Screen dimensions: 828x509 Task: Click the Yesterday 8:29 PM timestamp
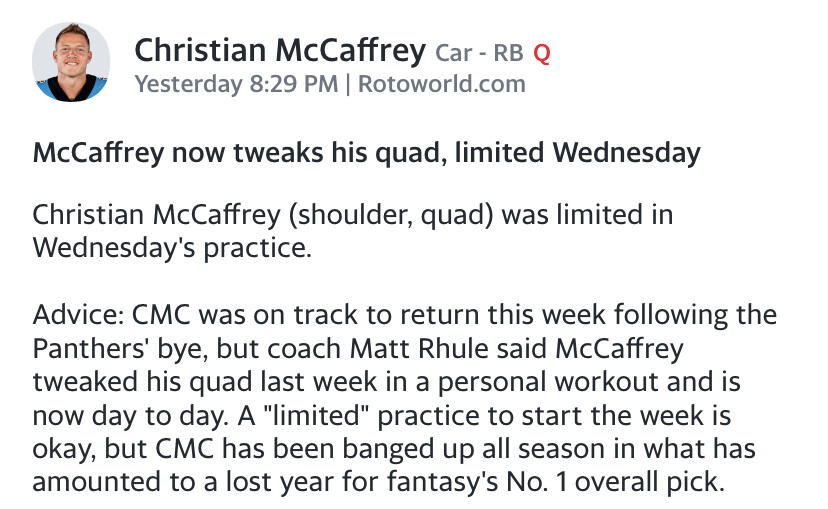(x=235, y=83)
